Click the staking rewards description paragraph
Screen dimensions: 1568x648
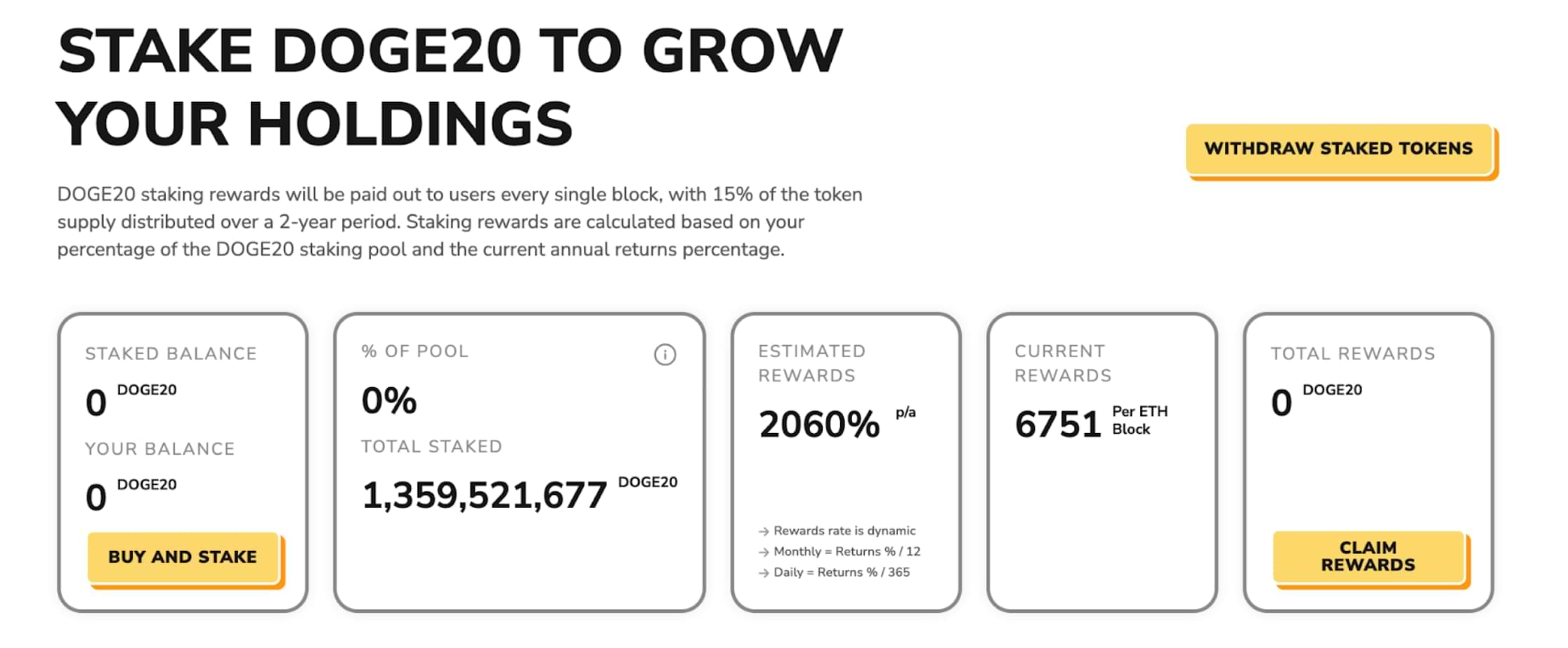(x=459, y=221)
